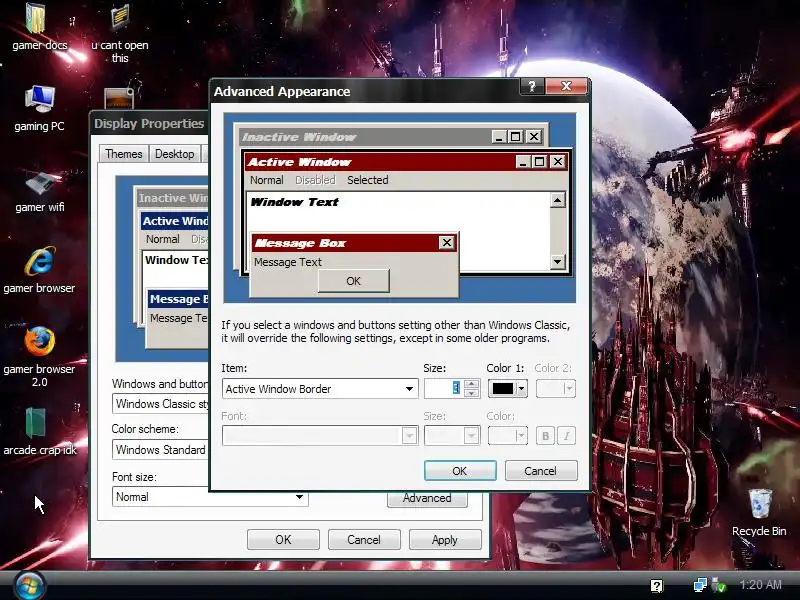The width and height of the screenshot is (800, 600).
Task: Click the preview Message Box close icon
Action: tap(447, 242)
